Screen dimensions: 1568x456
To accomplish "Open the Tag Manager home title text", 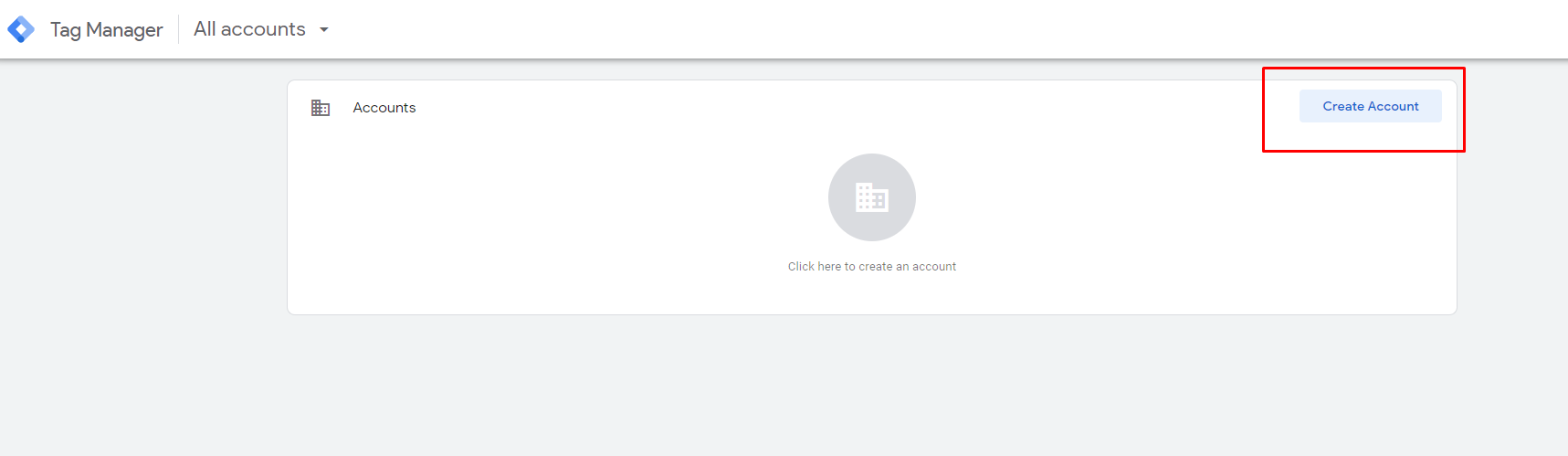I will click(x=106, y=29).
